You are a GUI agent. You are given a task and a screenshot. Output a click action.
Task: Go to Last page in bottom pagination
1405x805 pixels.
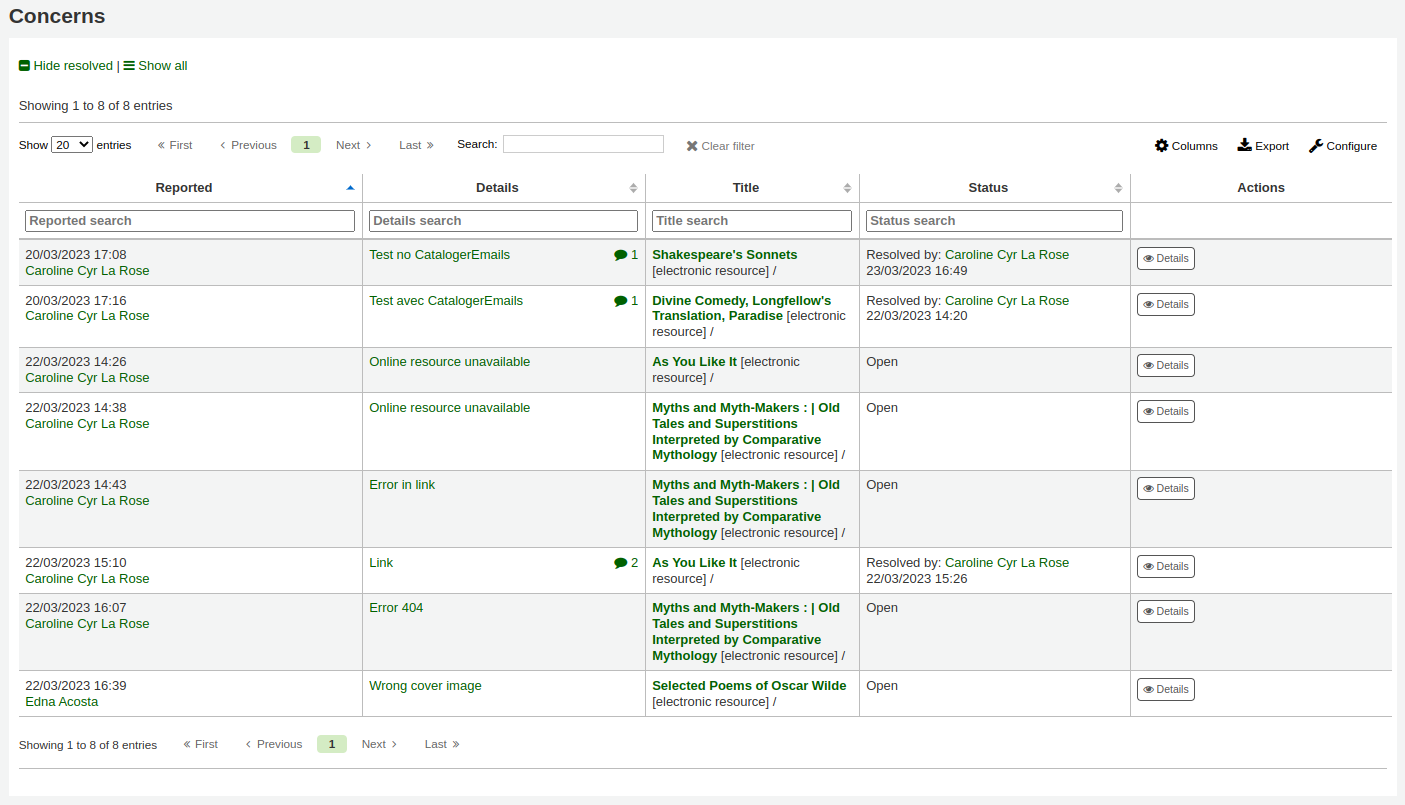point(442,744)
